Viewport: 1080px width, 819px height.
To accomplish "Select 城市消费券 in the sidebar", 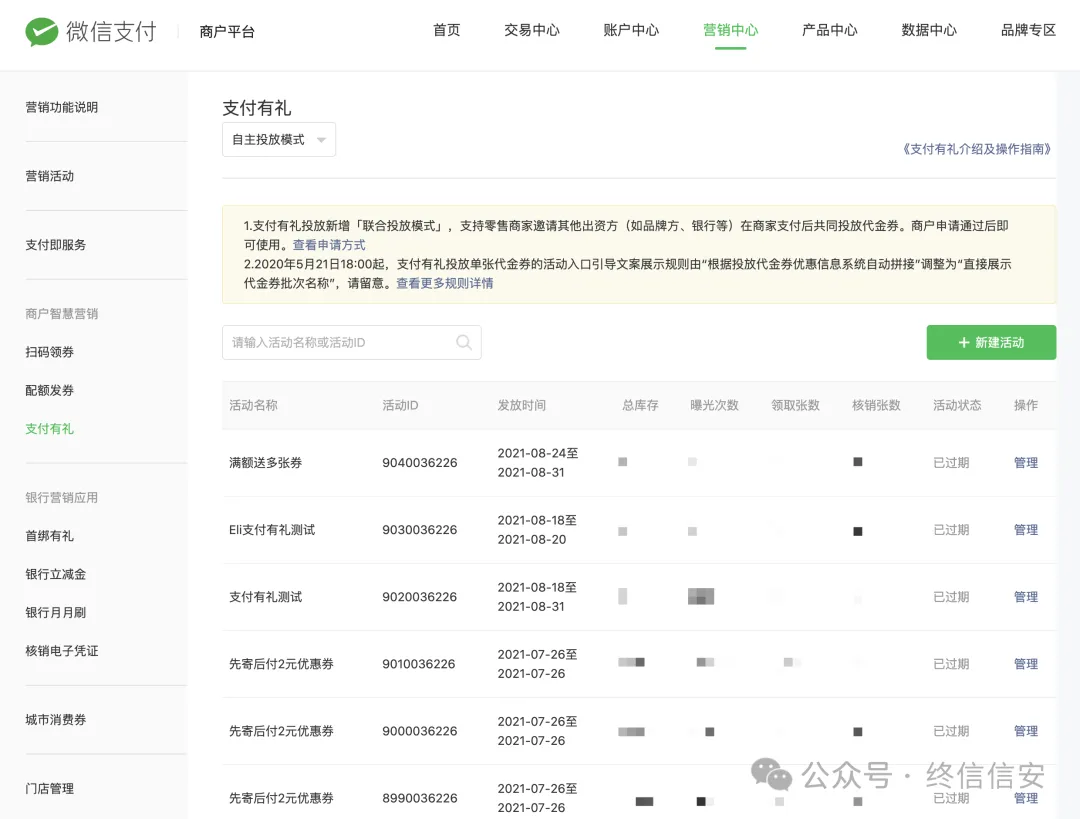I will pyautogui.click(x=56, y=719).
